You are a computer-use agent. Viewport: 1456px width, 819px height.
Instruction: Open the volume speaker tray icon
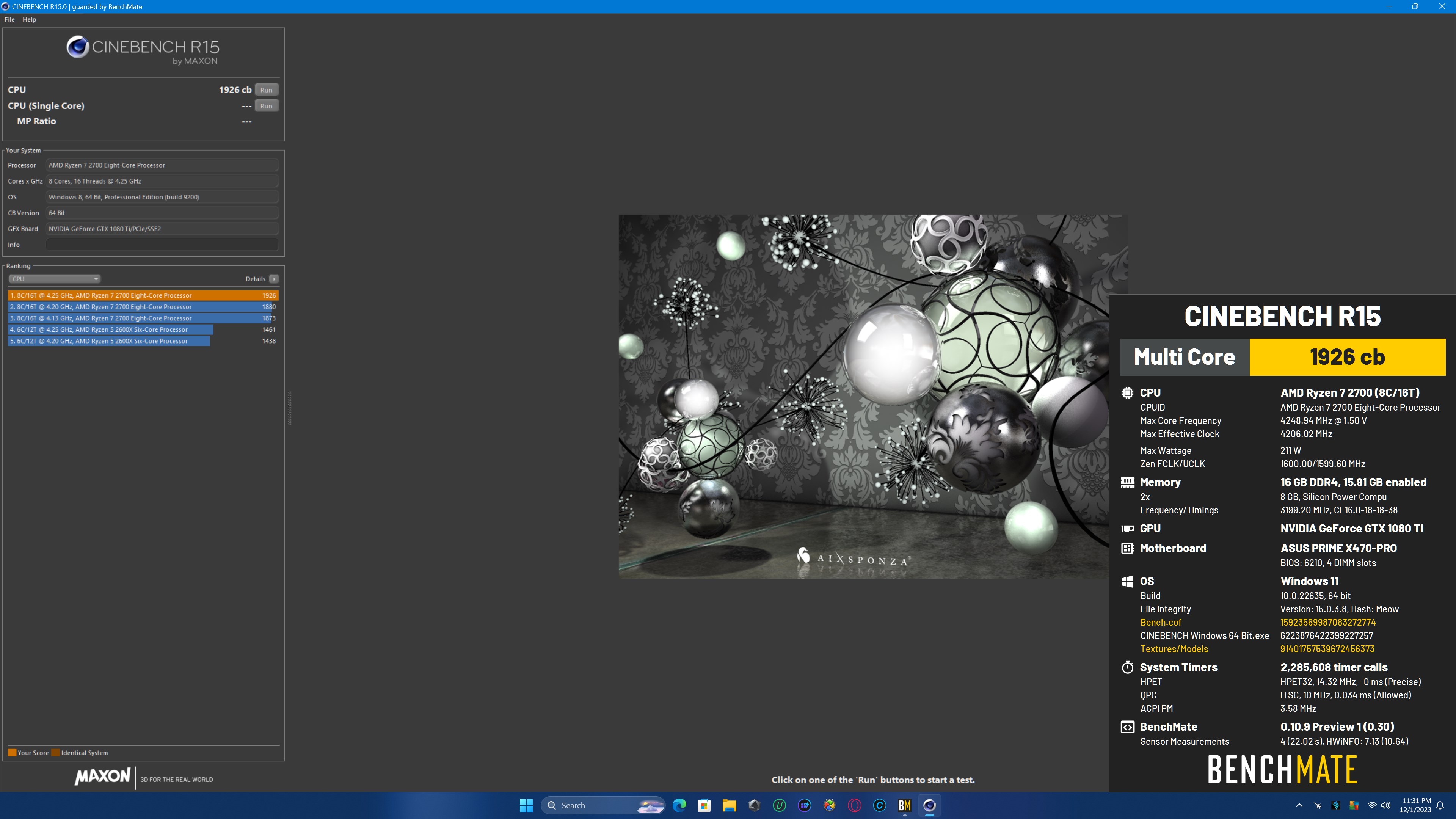pos(1385,805)
